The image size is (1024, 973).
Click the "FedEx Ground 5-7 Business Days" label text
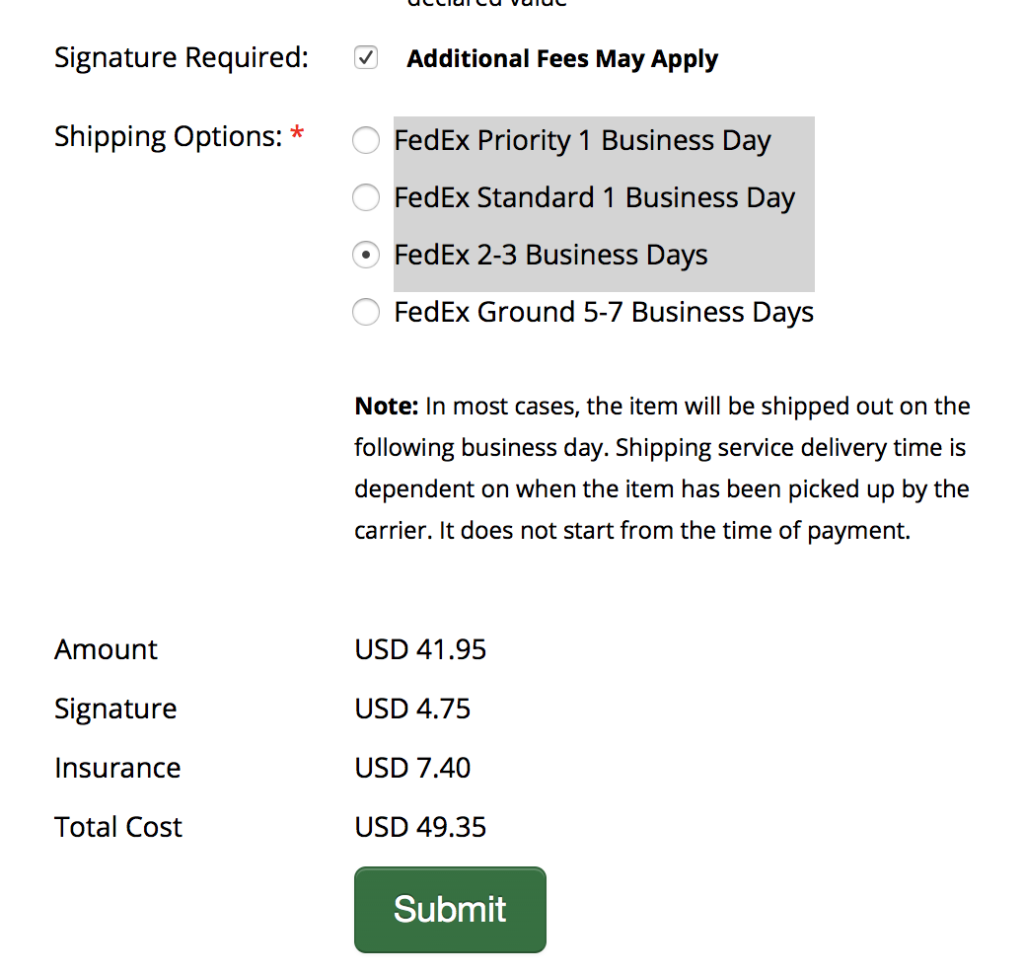(603, 313)
